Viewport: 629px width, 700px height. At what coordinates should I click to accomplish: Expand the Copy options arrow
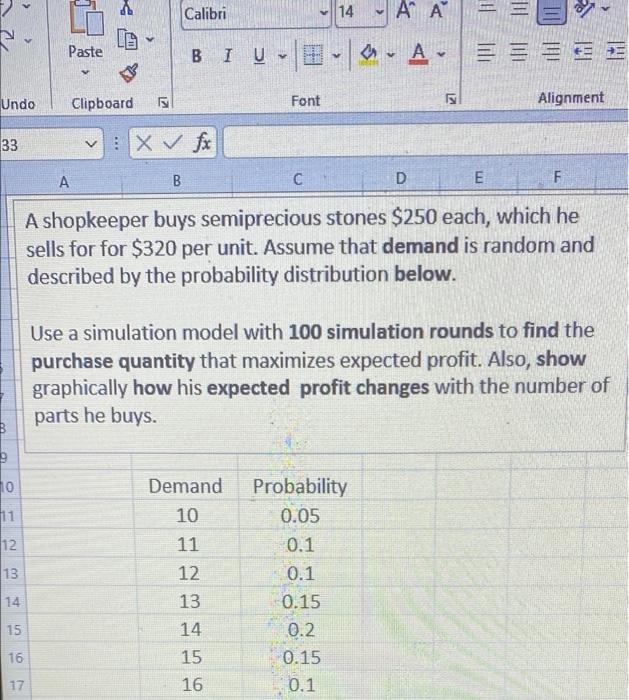[x=150, y=40]
